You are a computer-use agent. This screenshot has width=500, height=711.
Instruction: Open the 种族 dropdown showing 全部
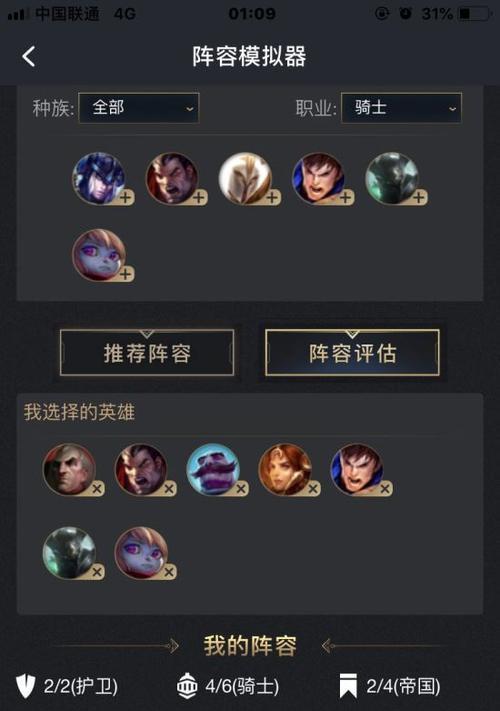tap(139, 108)
